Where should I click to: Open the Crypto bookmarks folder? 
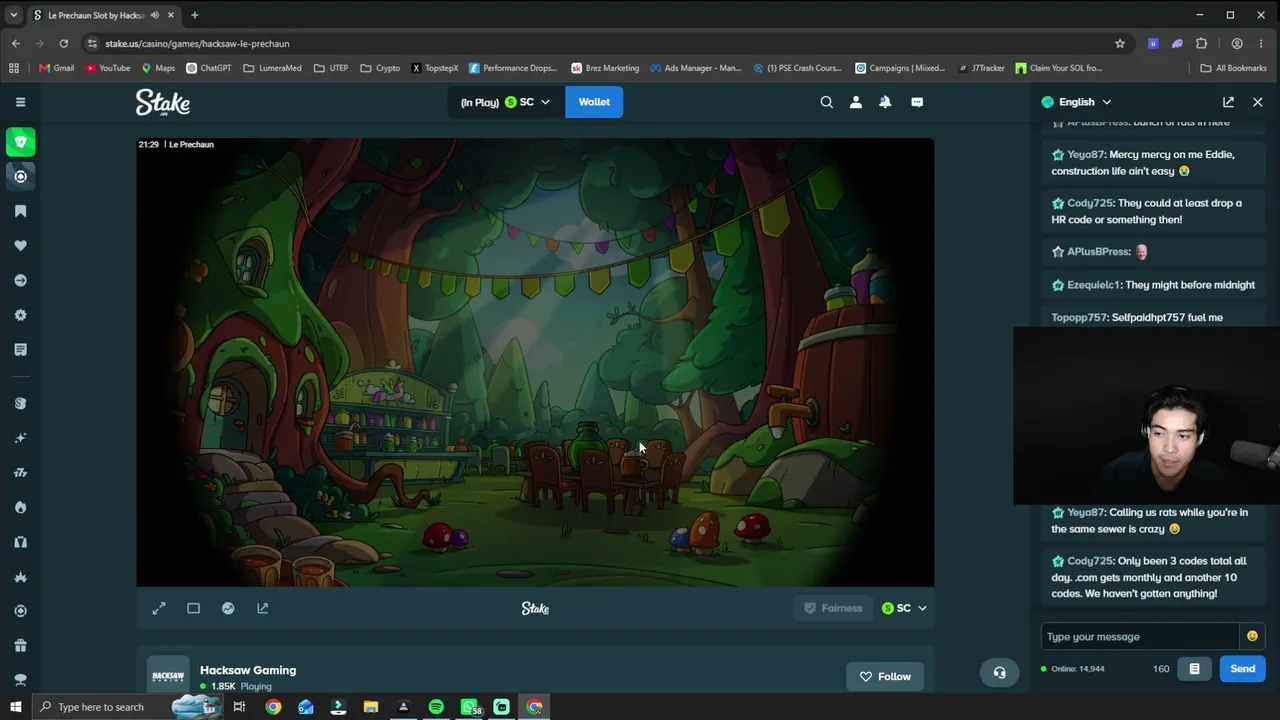click(380, 68)
